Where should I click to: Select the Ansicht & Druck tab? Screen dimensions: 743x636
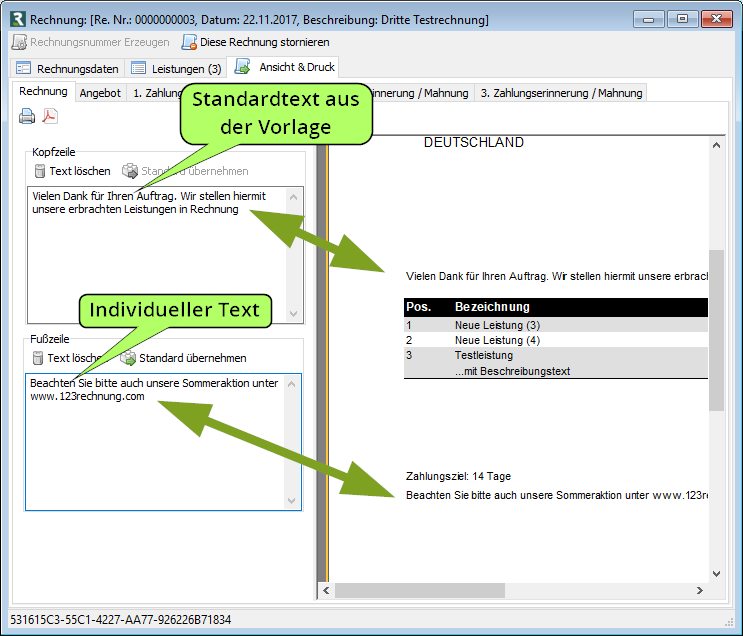point(284,67)
